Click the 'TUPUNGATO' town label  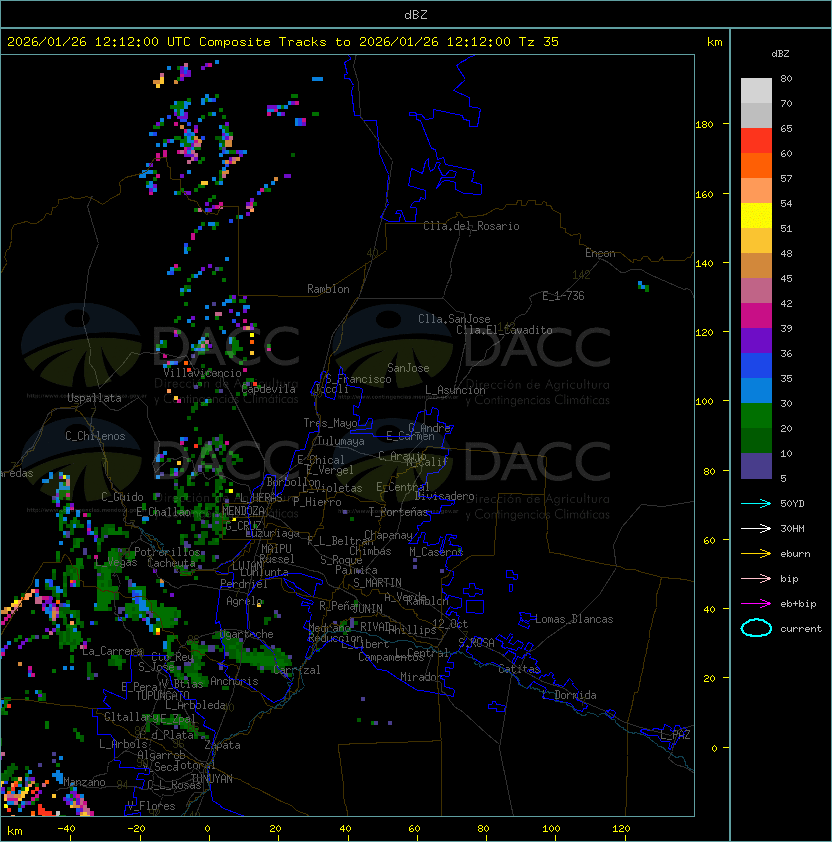(163, 695)
